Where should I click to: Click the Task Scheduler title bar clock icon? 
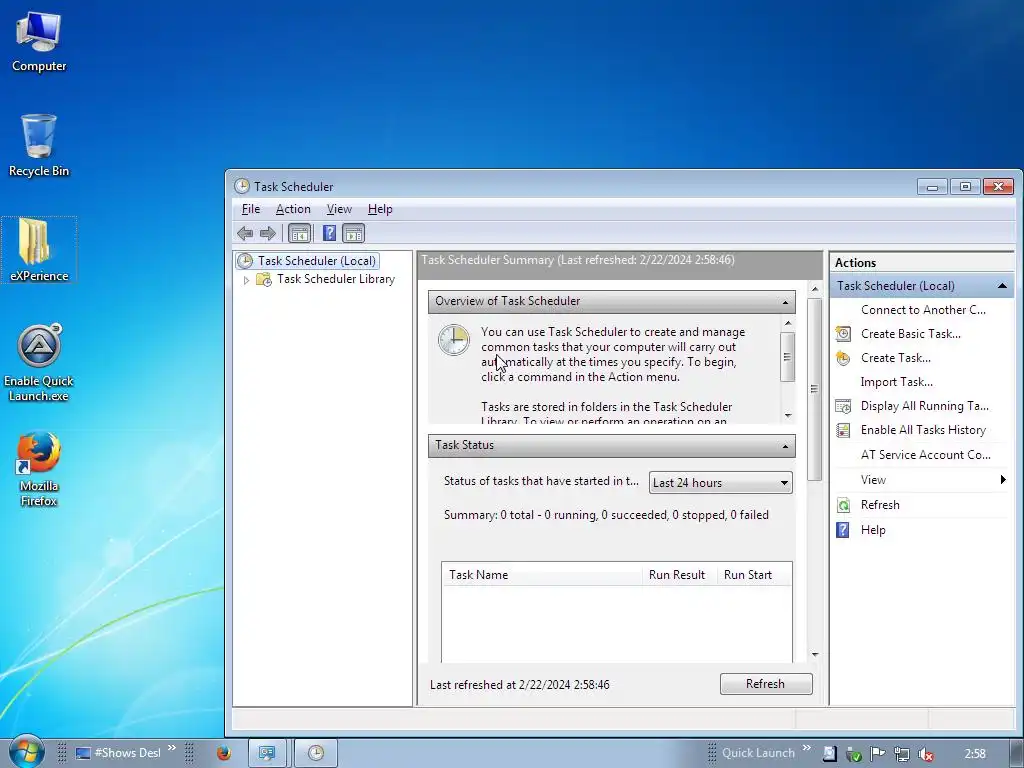[242, 186]
